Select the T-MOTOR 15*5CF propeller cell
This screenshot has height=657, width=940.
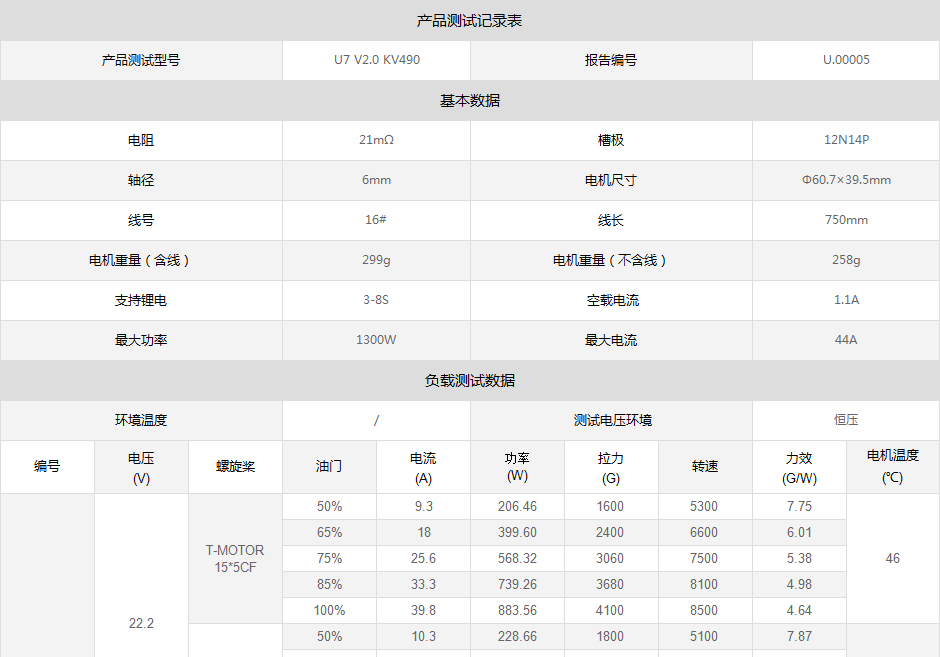(x=235, y=558)
